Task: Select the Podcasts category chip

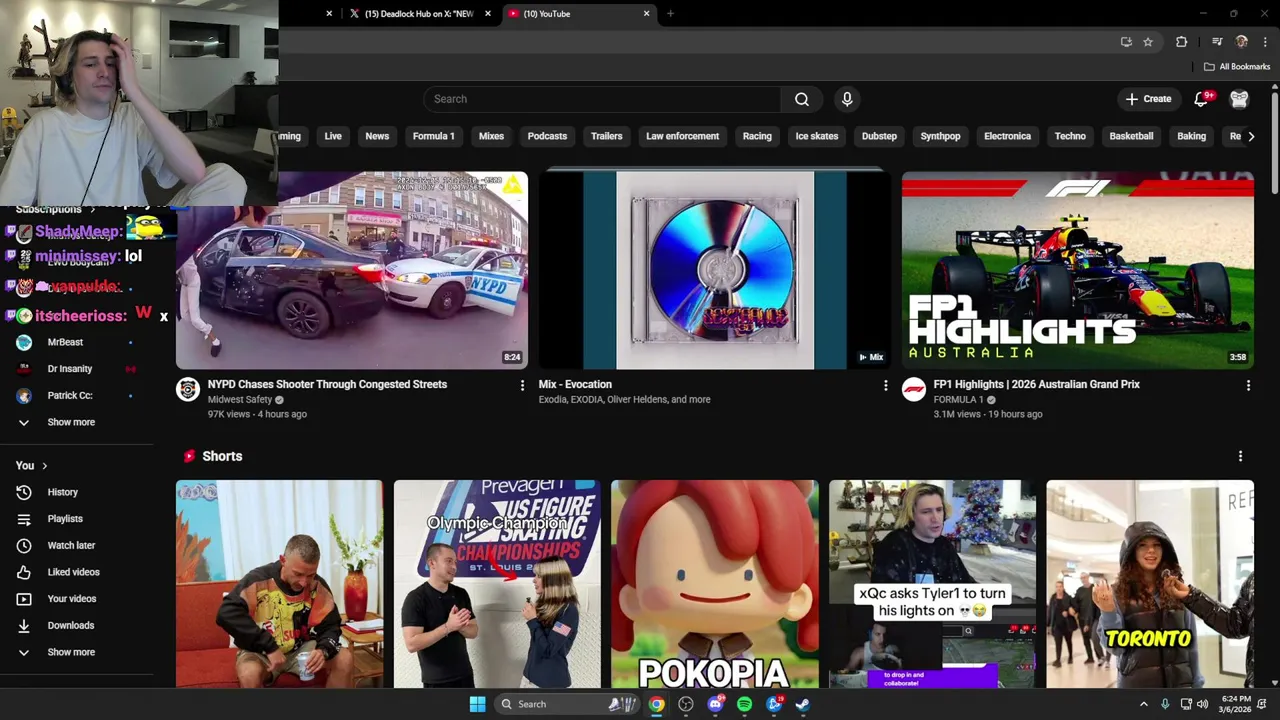Action: pos(547,136)
